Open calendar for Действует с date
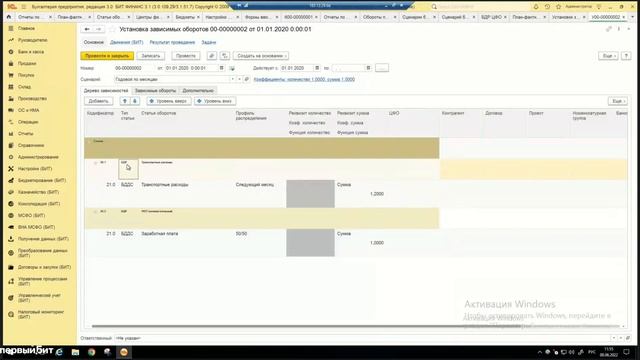Screen dimensions: 640x360 [x=317, y=68]
